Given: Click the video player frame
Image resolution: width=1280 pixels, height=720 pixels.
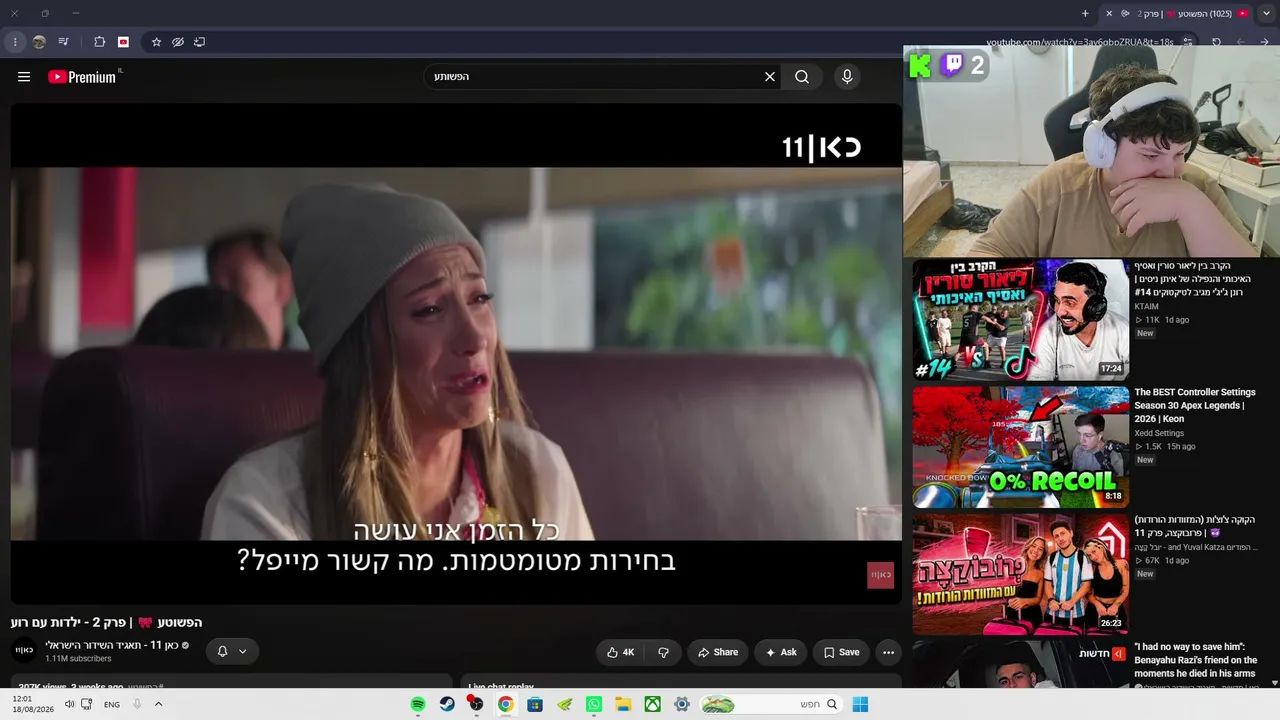Looking at the screenshot, I should (456, 354).
